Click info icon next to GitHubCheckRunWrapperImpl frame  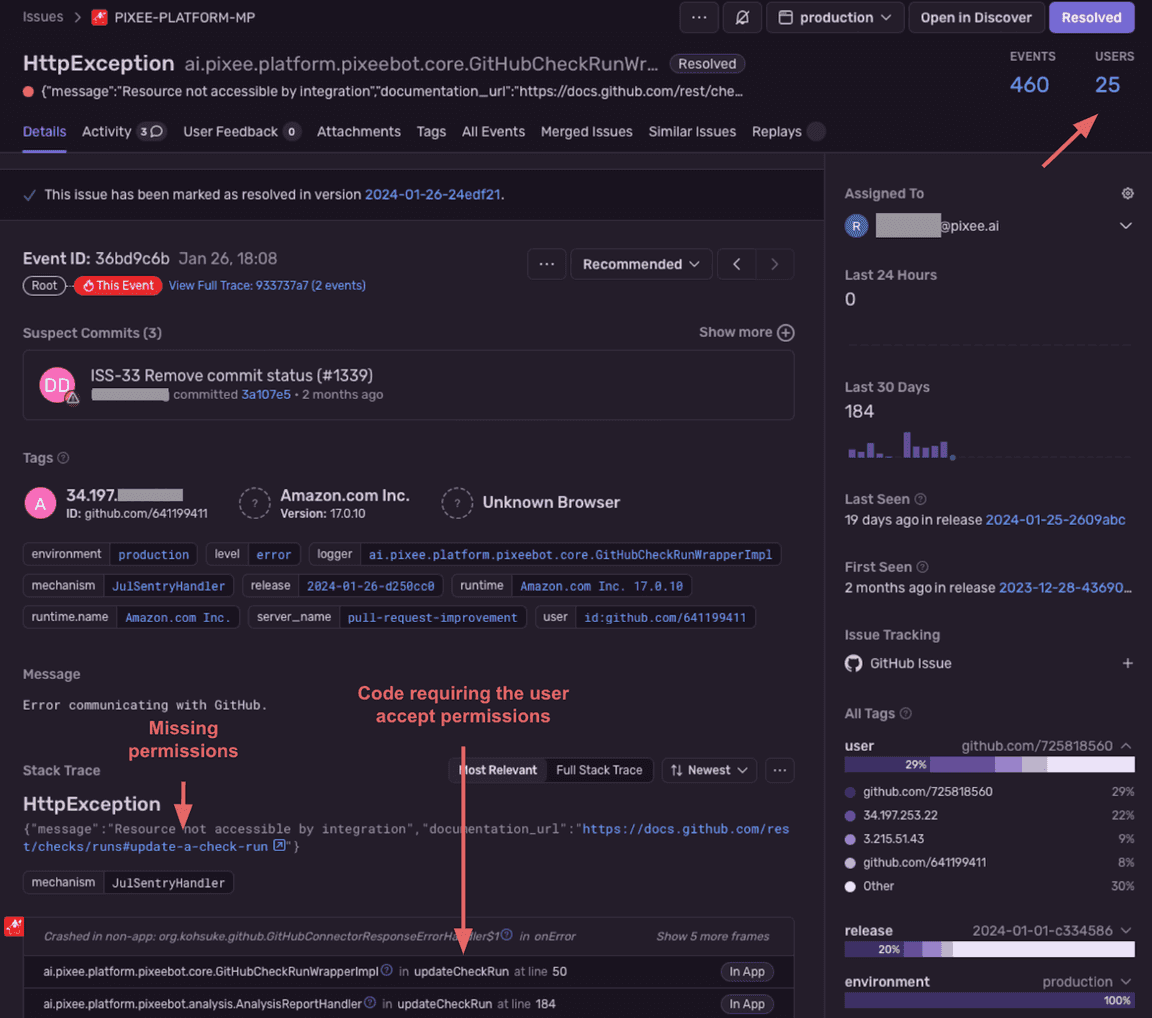pyautogui.click(x=387, y=970)
